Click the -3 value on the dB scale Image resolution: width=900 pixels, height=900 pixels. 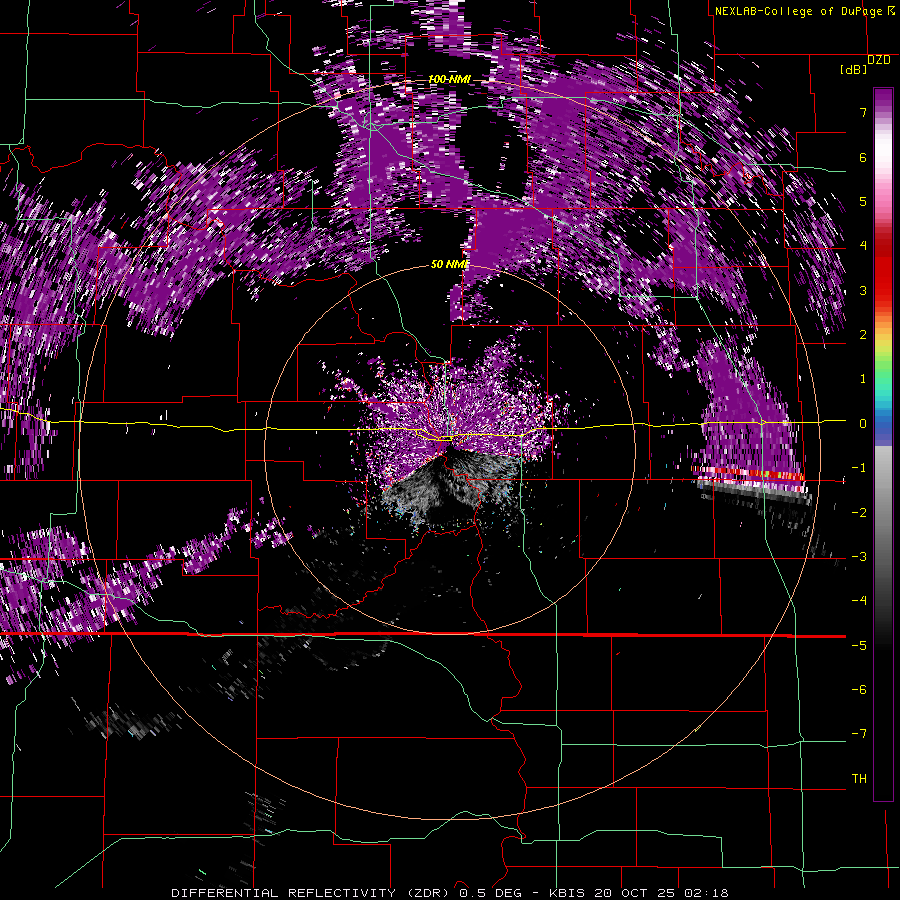click(859, 557)
